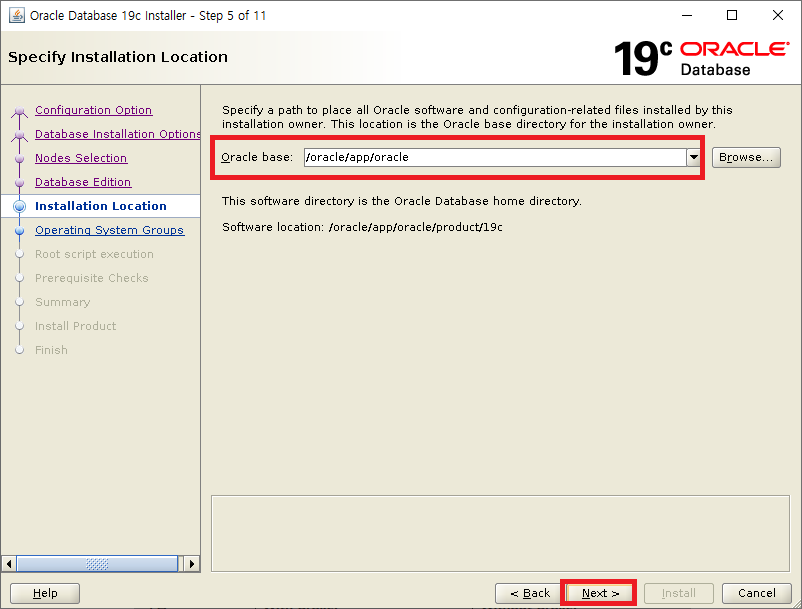Open the Nodes Selection step
802x609 pixels.
[81, 158]
